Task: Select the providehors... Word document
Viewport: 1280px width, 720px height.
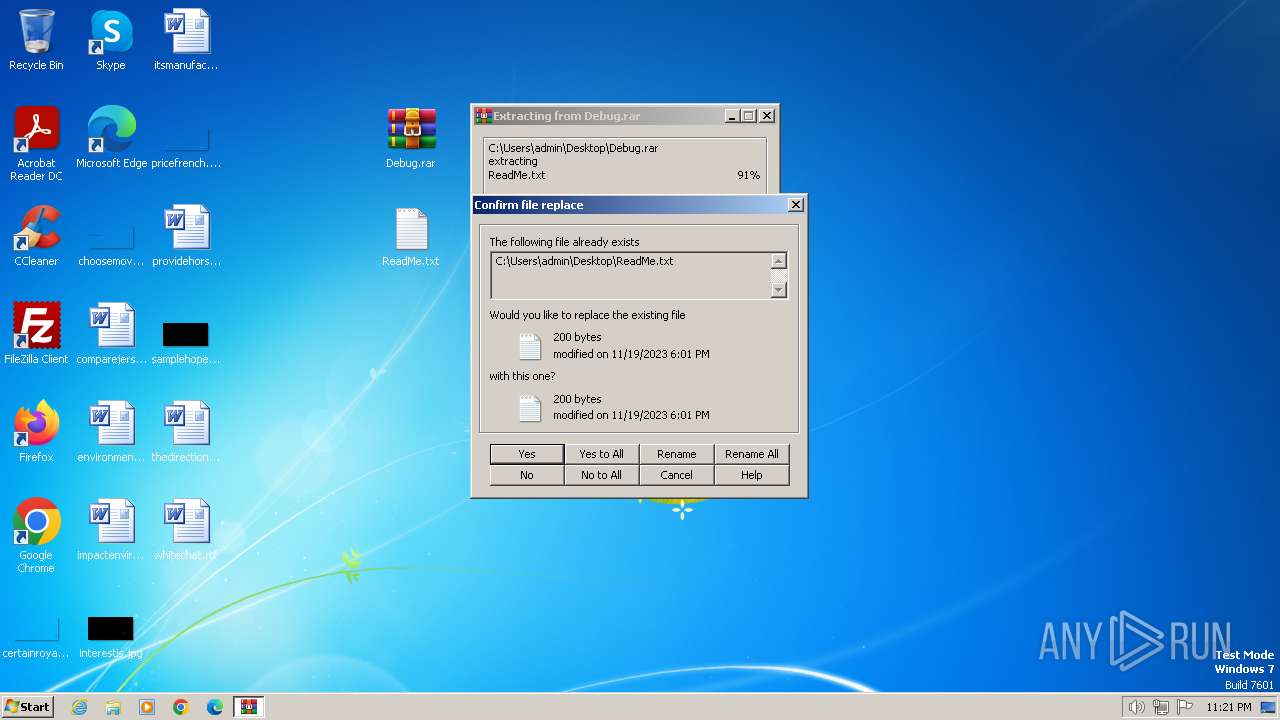Action: (186, 236)
